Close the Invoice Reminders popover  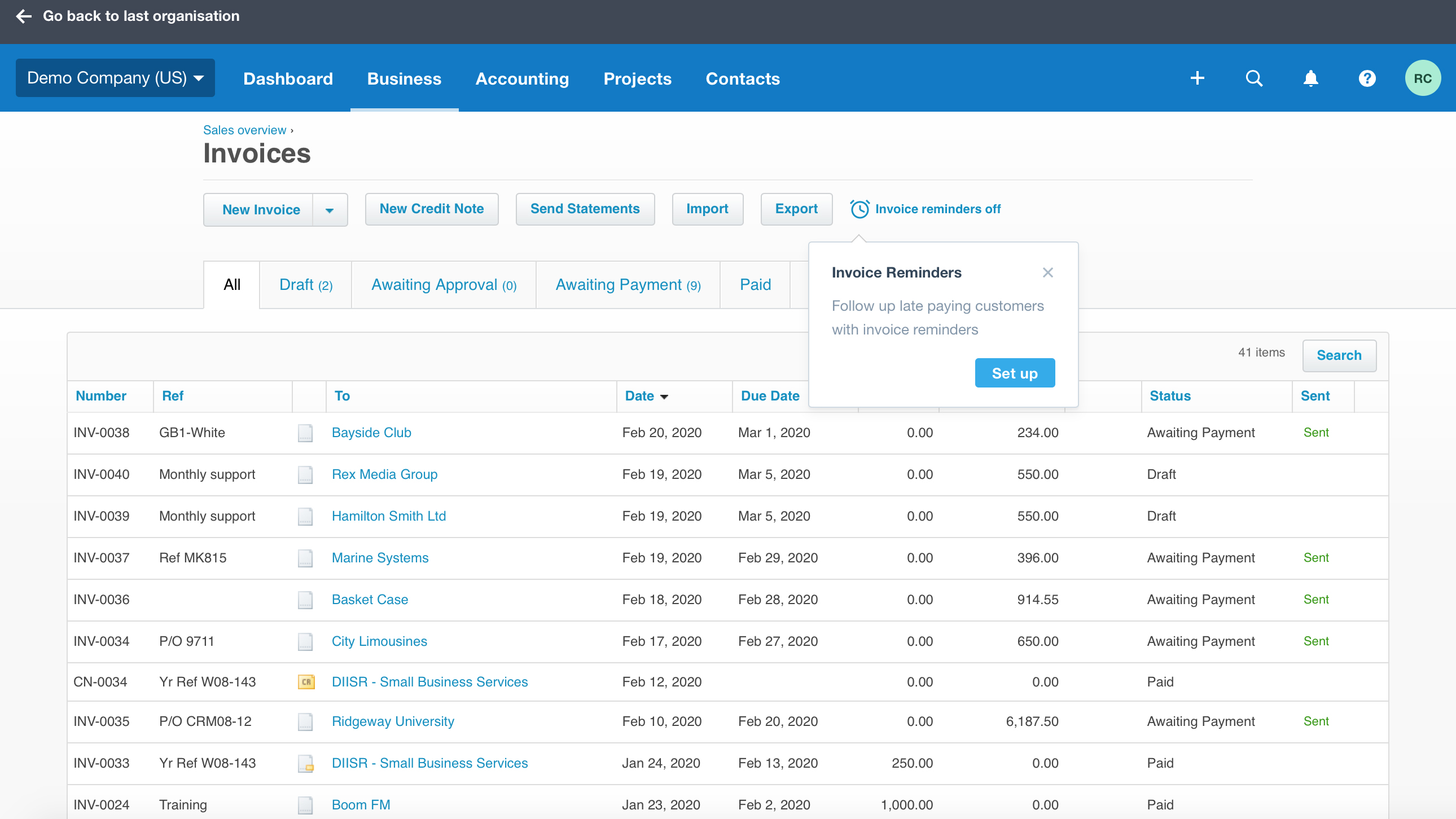click(1048, 272)
